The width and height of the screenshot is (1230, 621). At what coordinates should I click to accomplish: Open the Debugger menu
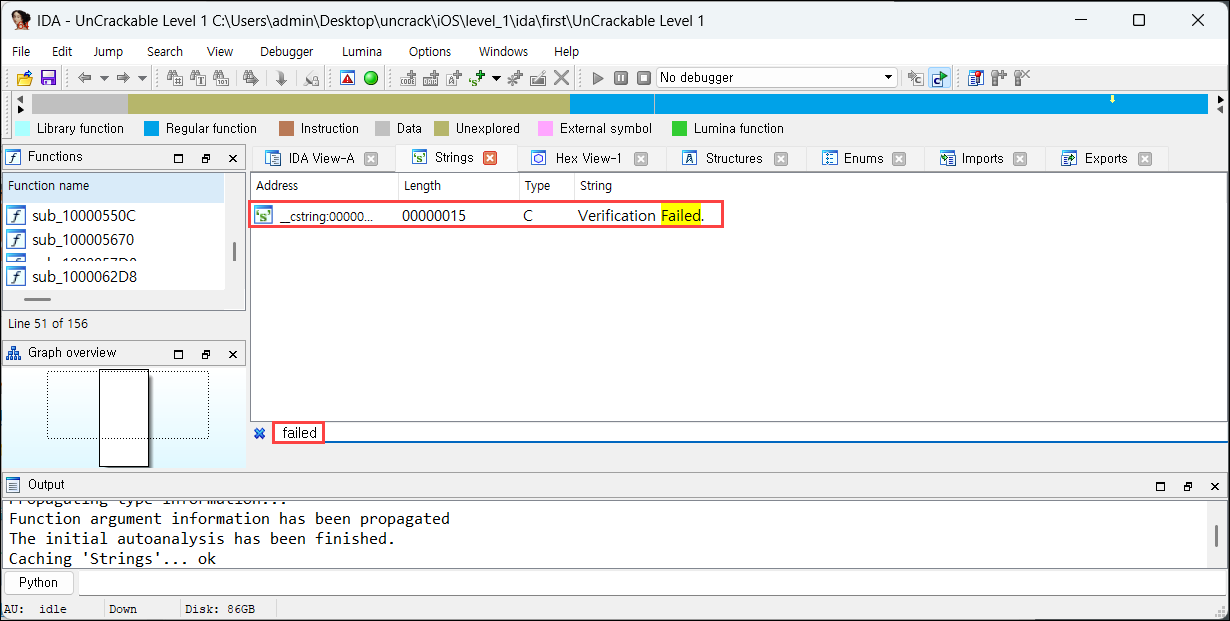[287, 51]
